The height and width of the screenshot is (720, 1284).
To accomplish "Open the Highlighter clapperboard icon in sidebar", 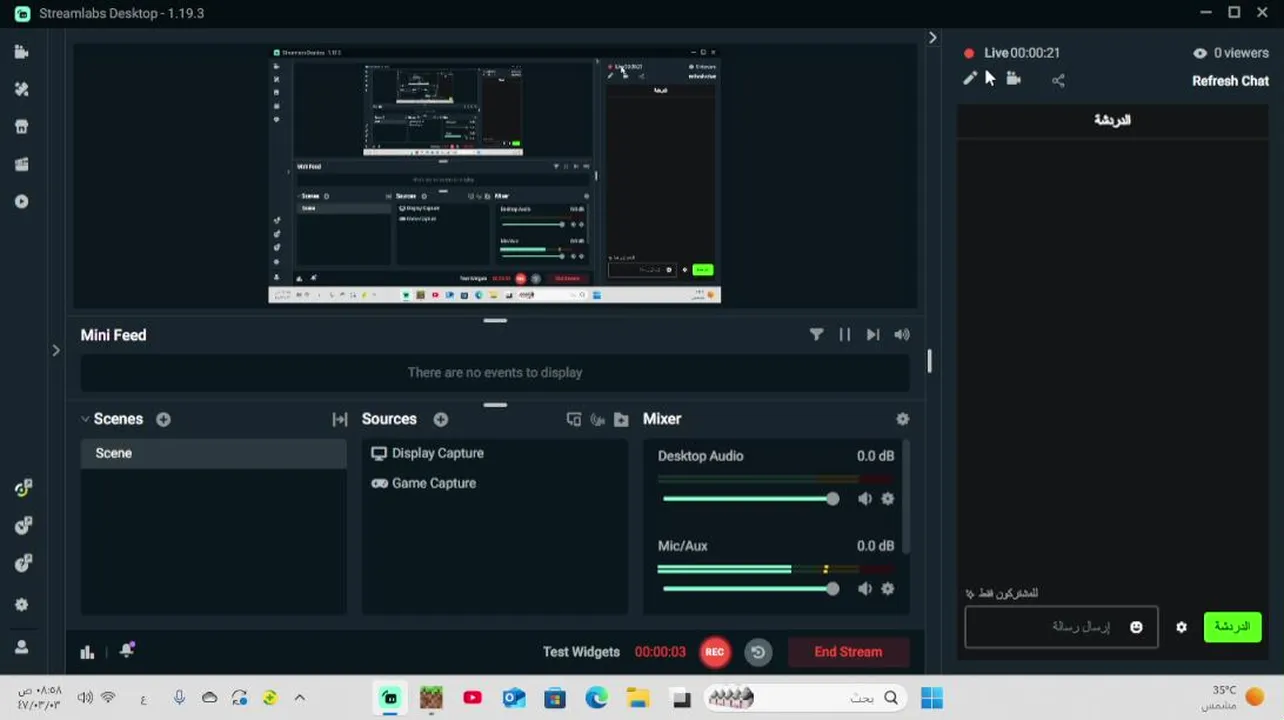I will click(x=22, y=164).
